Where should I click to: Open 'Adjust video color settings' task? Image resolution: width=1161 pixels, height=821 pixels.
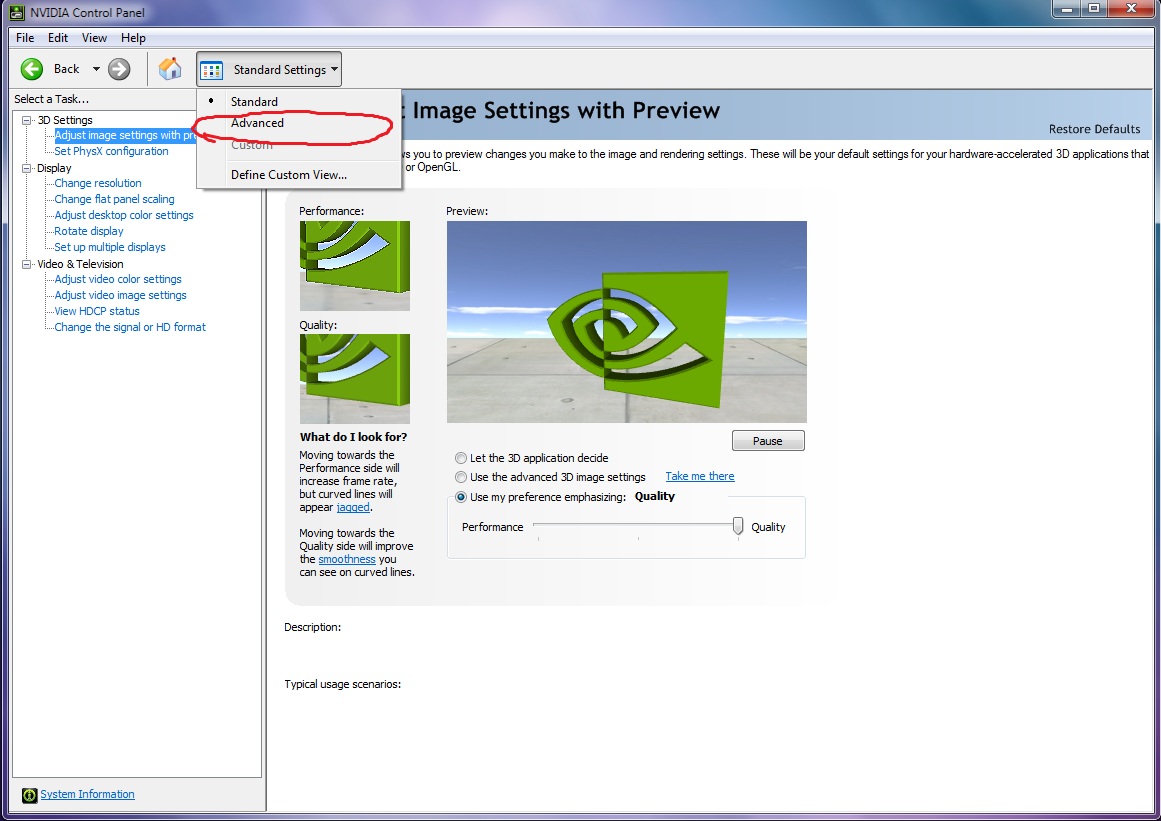(118, 279)
